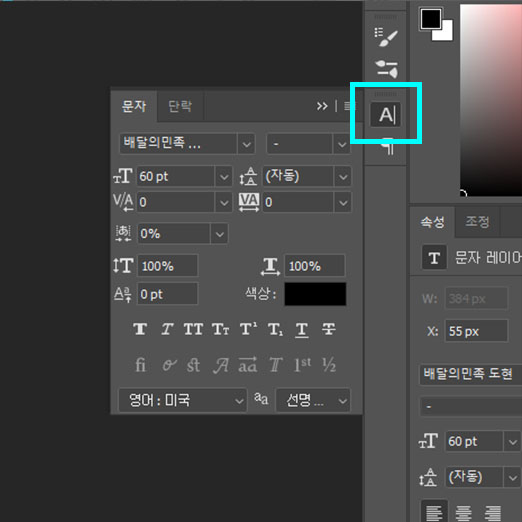
Task: Toggle the Character panel icon
Action: tap(386, 115)
